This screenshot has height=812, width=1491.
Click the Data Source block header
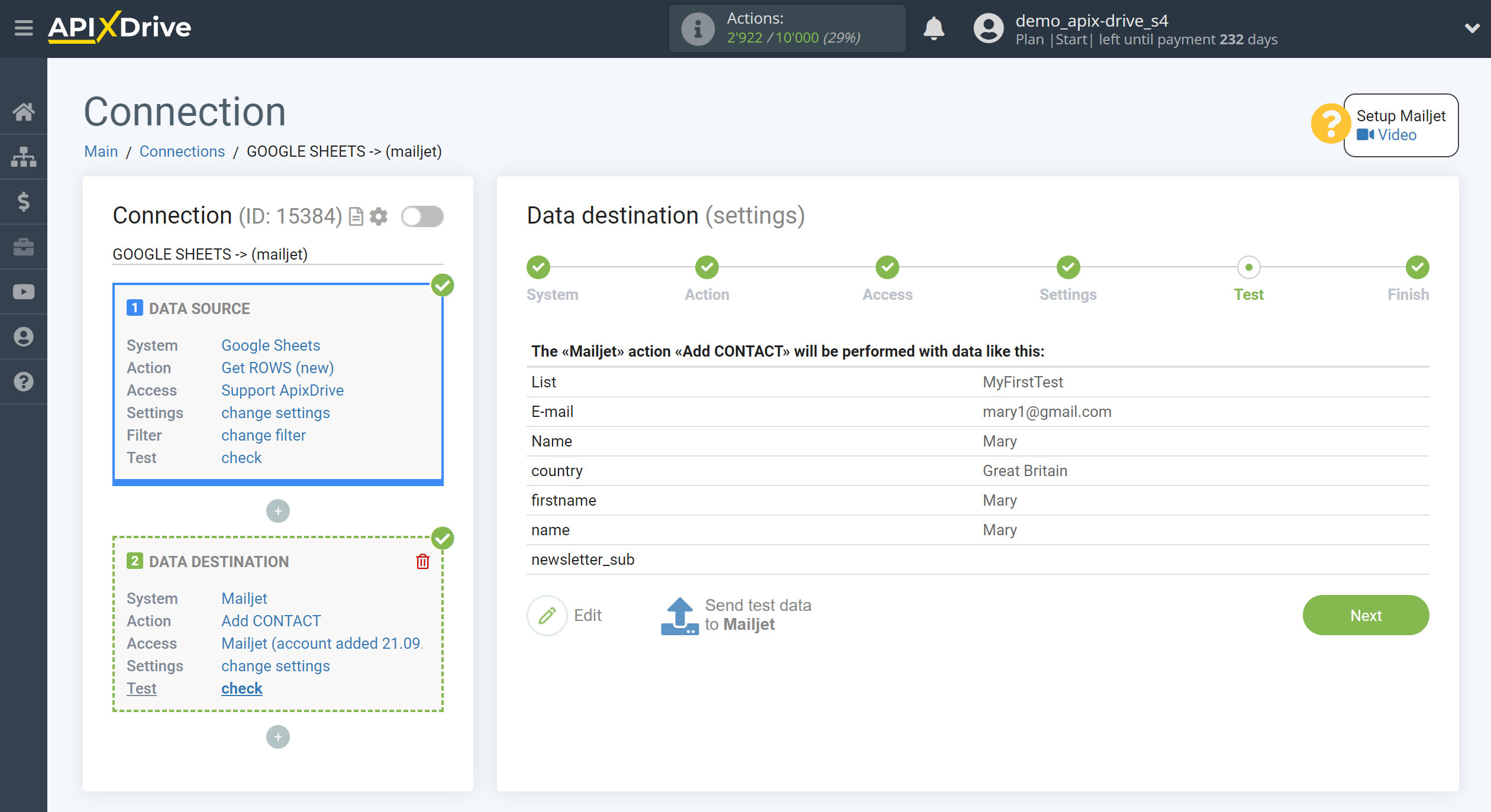coord(199,309)
